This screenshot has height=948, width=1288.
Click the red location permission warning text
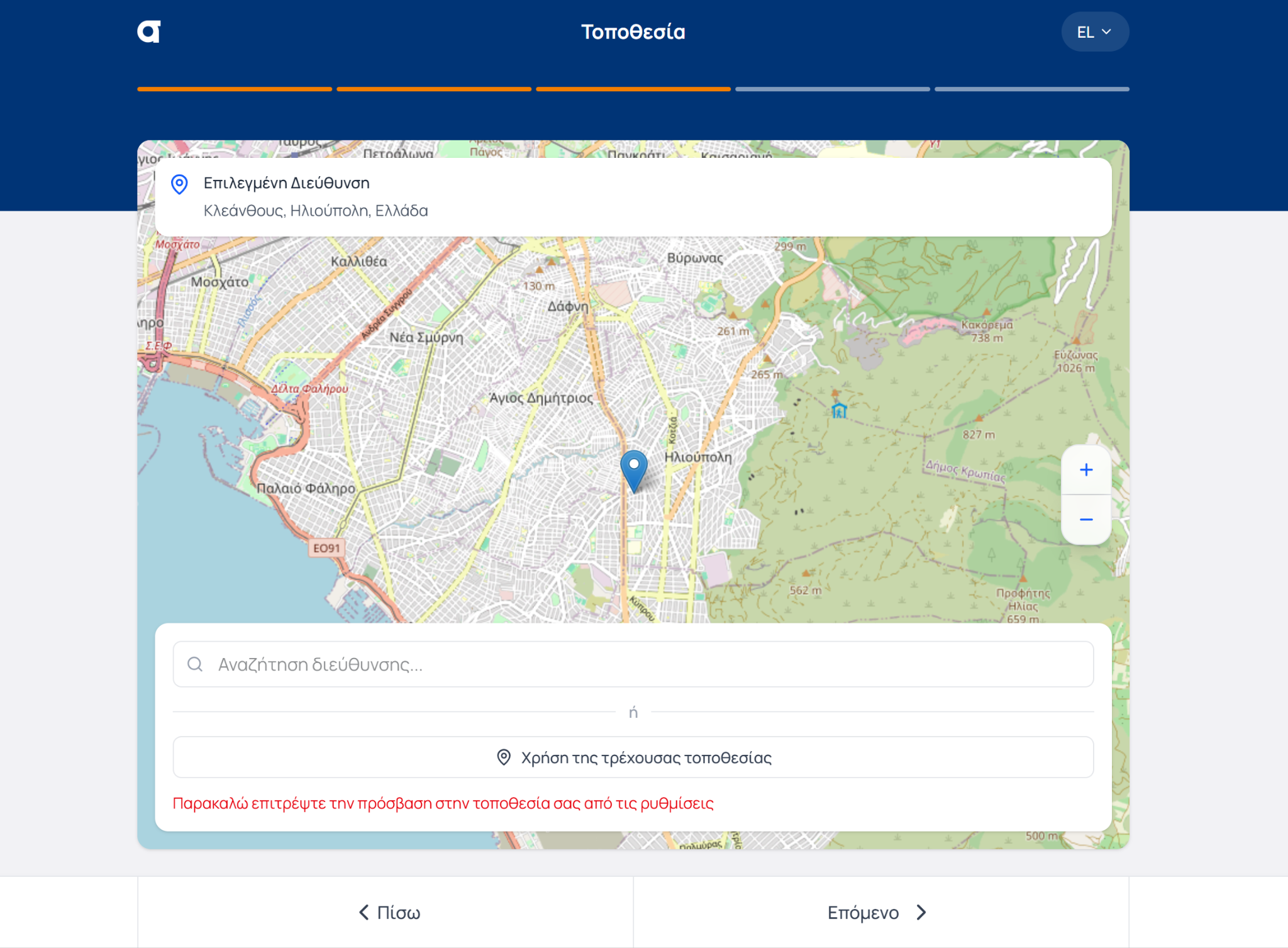coord(443,803)
